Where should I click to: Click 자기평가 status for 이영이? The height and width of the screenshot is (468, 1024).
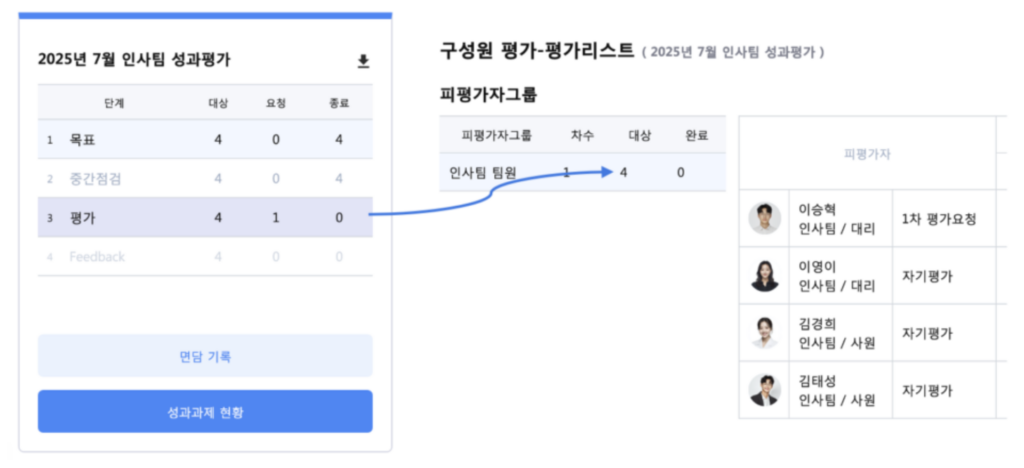(x=927, y=276)
